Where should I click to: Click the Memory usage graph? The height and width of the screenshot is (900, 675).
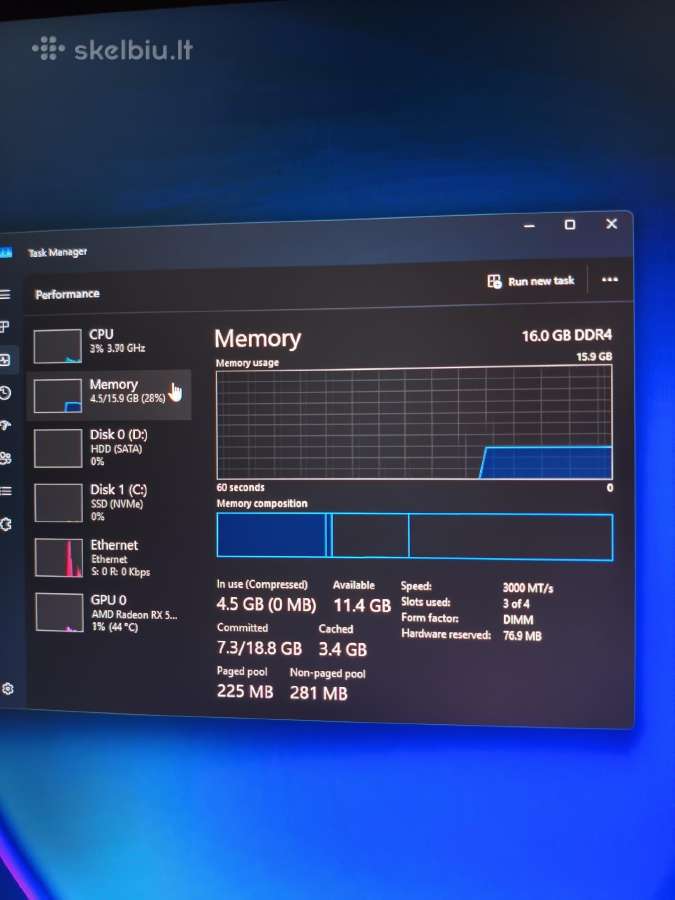414,424
